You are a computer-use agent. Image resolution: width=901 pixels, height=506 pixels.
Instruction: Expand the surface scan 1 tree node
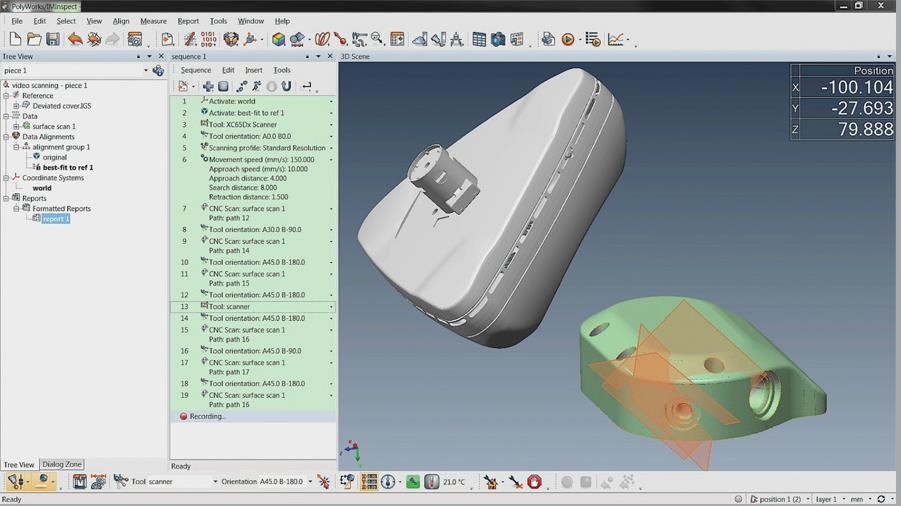click(16, 127)
